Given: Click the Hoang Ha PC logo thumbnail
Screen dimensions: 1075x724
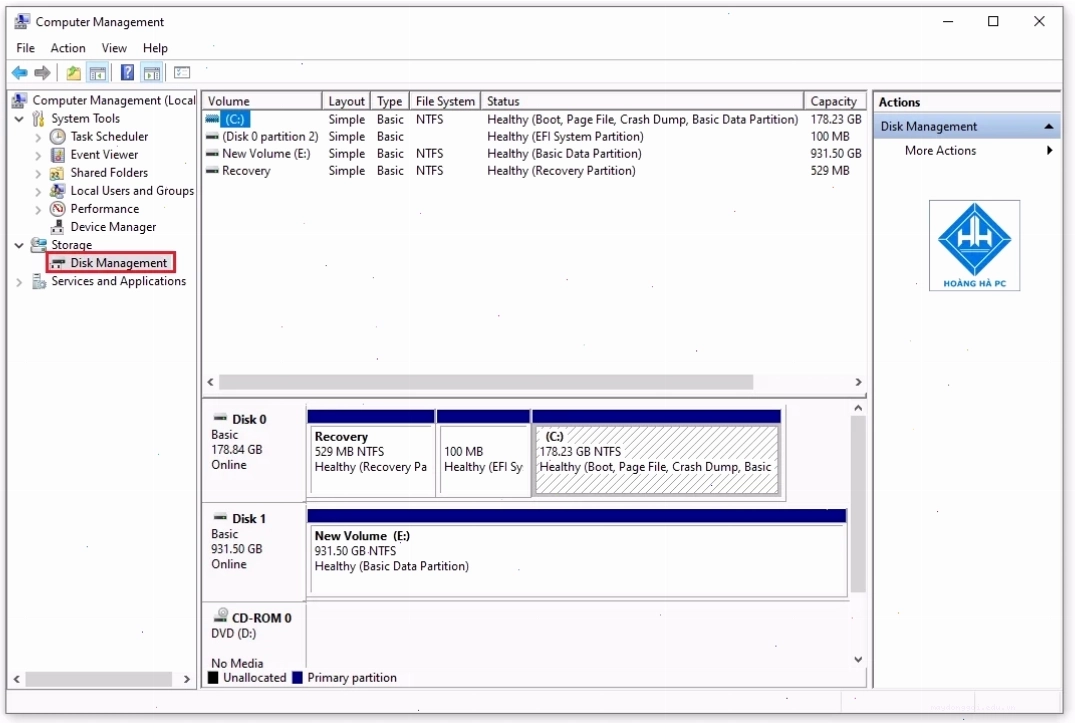Looking at the screenshot, I should (x=974, y=245).
